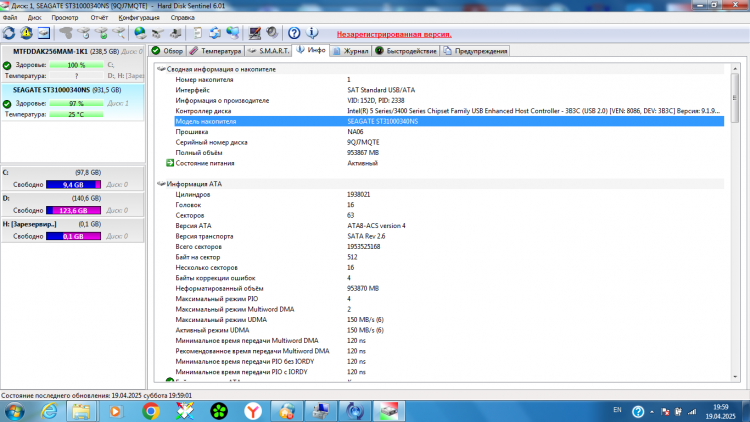The width and height of the screenshot is (750, 422).
Task: Click the speaker sound settings icon
Action: [272, 33]
